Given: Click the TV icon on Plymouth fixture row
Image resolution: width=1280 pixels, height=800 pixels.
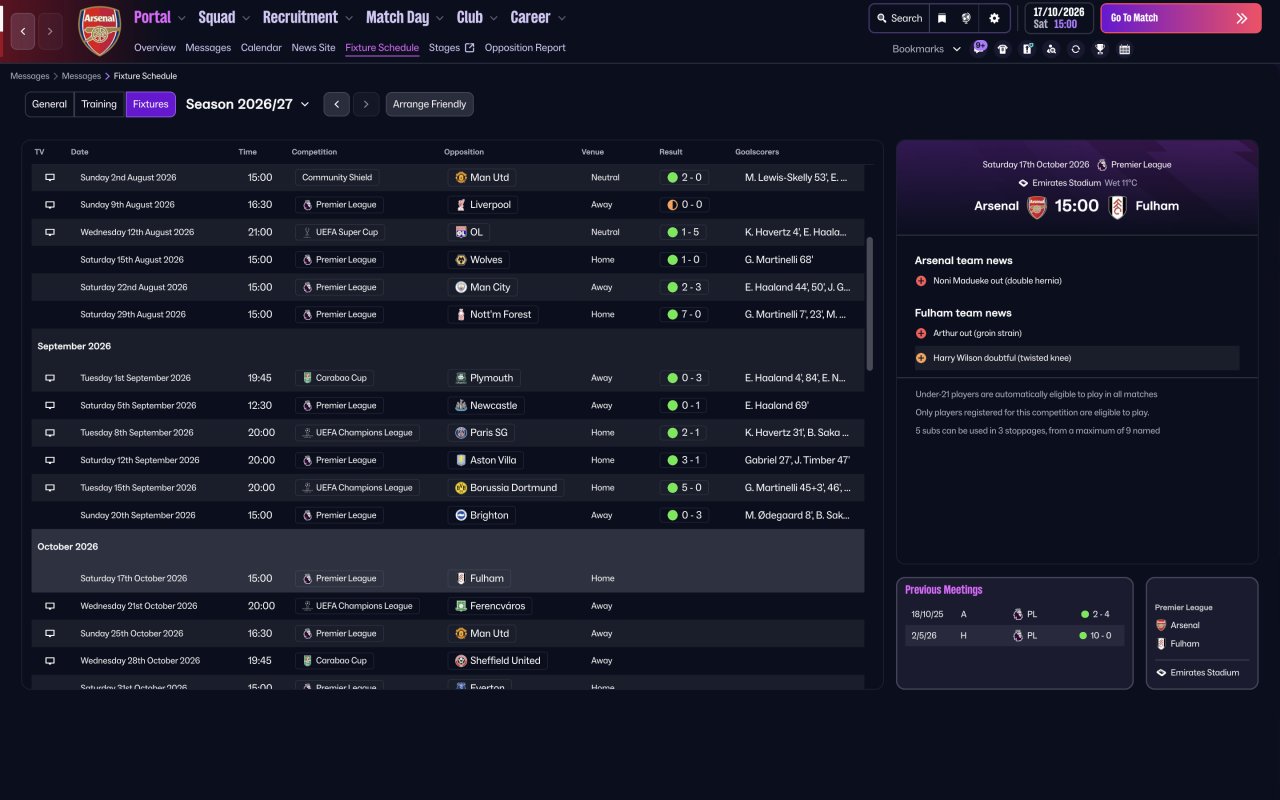Looking at the screenshot, I should pos(50,378).
